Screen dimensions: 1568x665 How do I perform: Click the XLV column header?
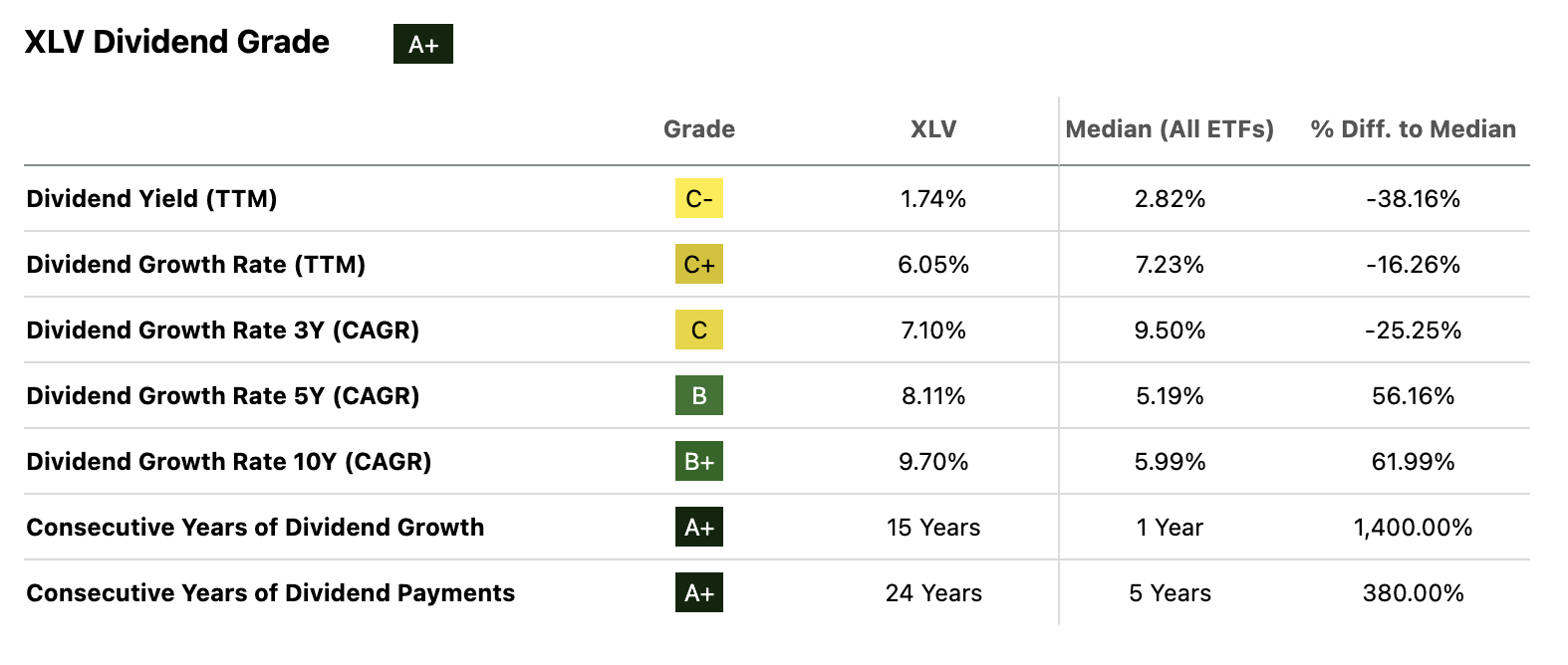click(x=933, y=129)
